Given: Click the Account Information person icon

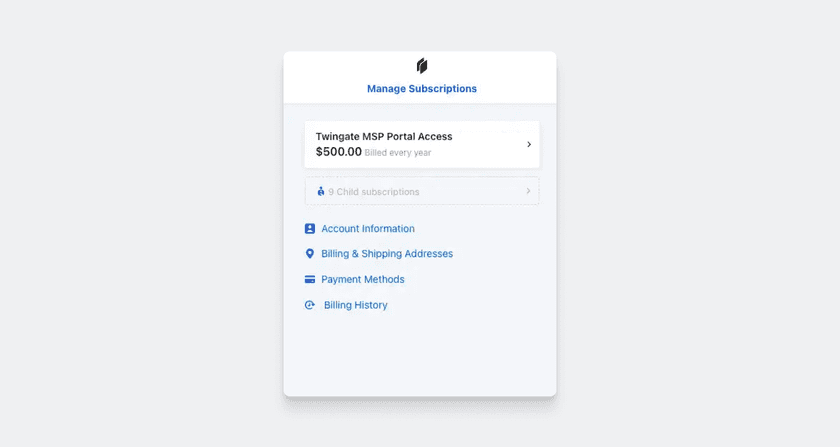Looking at the screenshot, I should click(x=310, y=229).
